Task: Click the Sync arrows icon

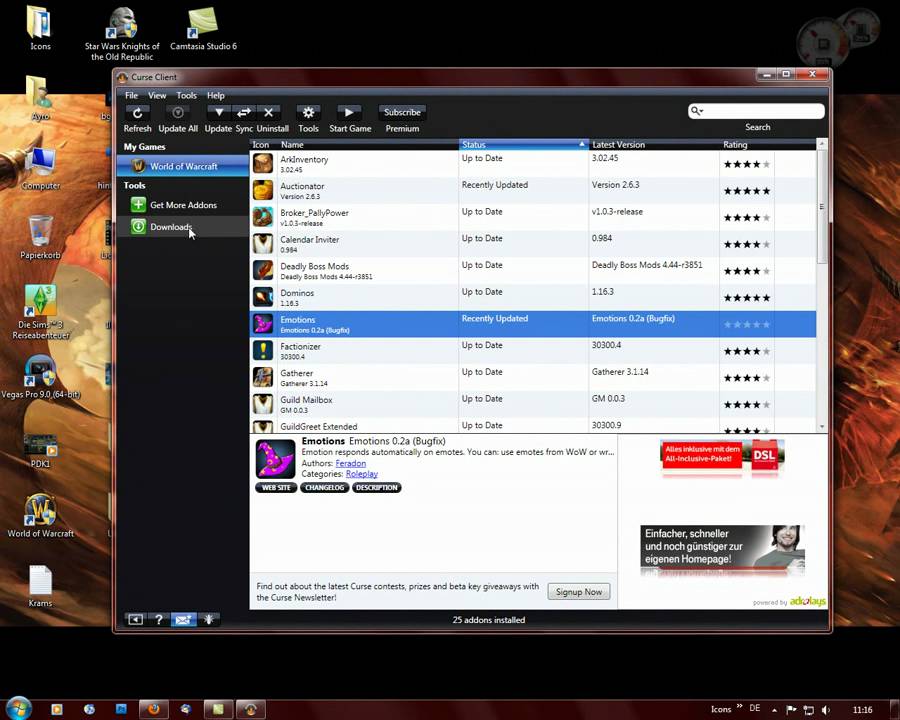Action: [244, 113]
